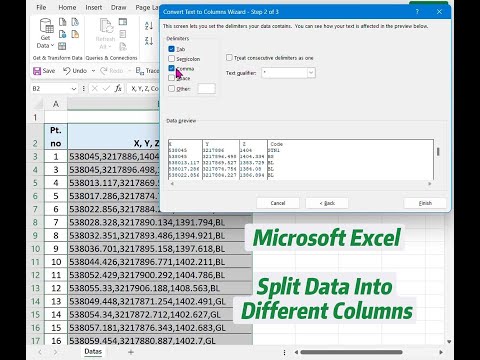Image resolution: width=480 pixels, height=360 pixels.
Task: Click the horizontal scroll right arrow
Action: click(x=441, y=352)
